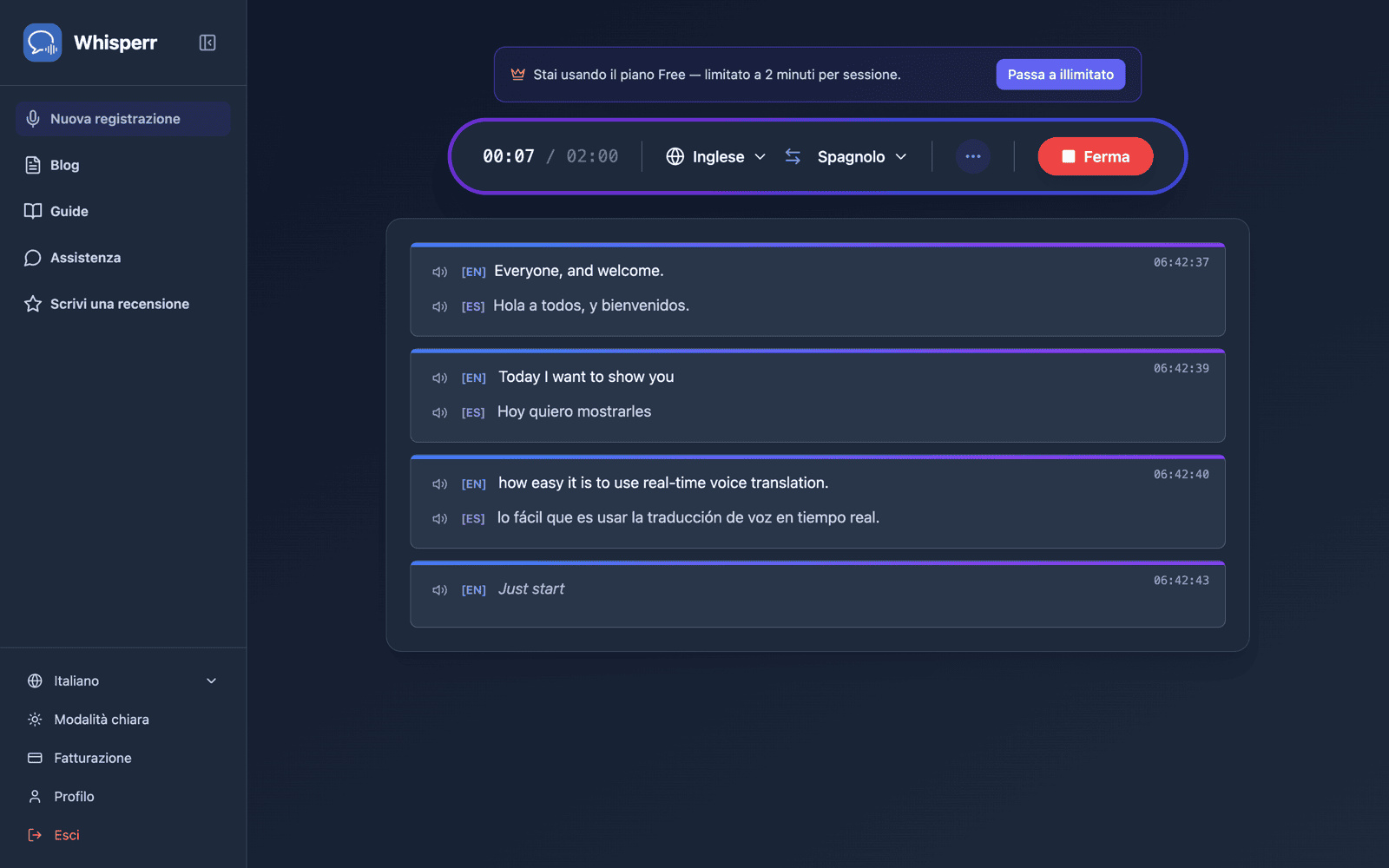Screen dimensions: 1389x868
Task: Open Nuova registrazione
Action: click(x=122, y=119)
